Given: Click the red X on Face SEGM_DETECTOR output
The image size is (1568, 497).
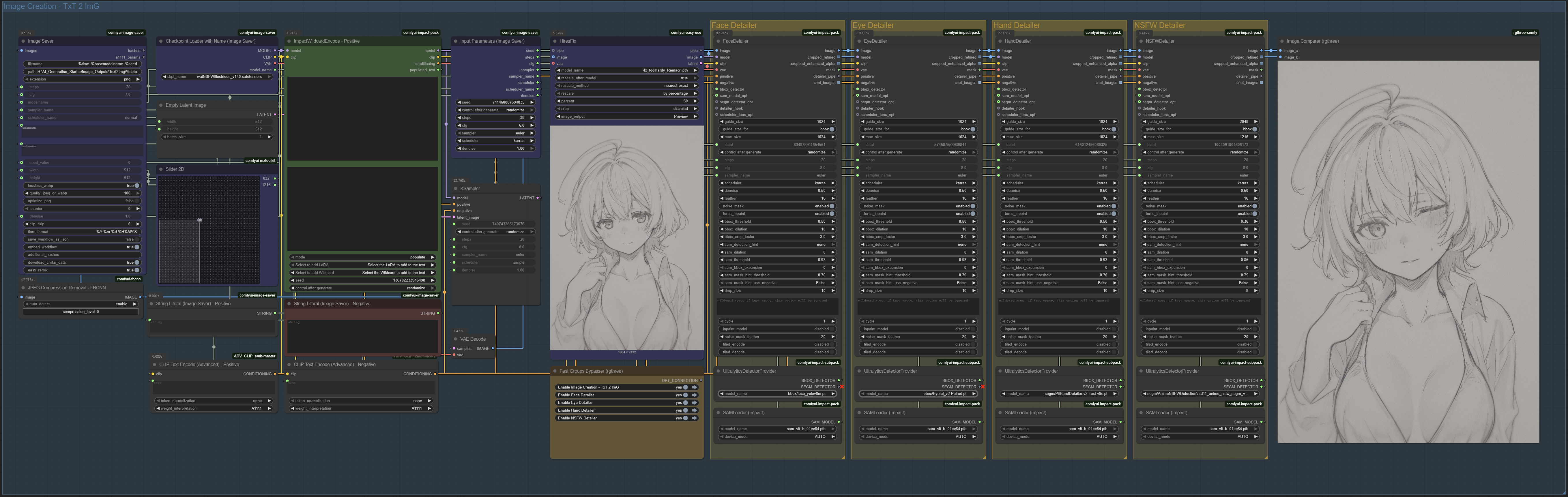Looking at the screenshot, I should click(x=842, y=387).
